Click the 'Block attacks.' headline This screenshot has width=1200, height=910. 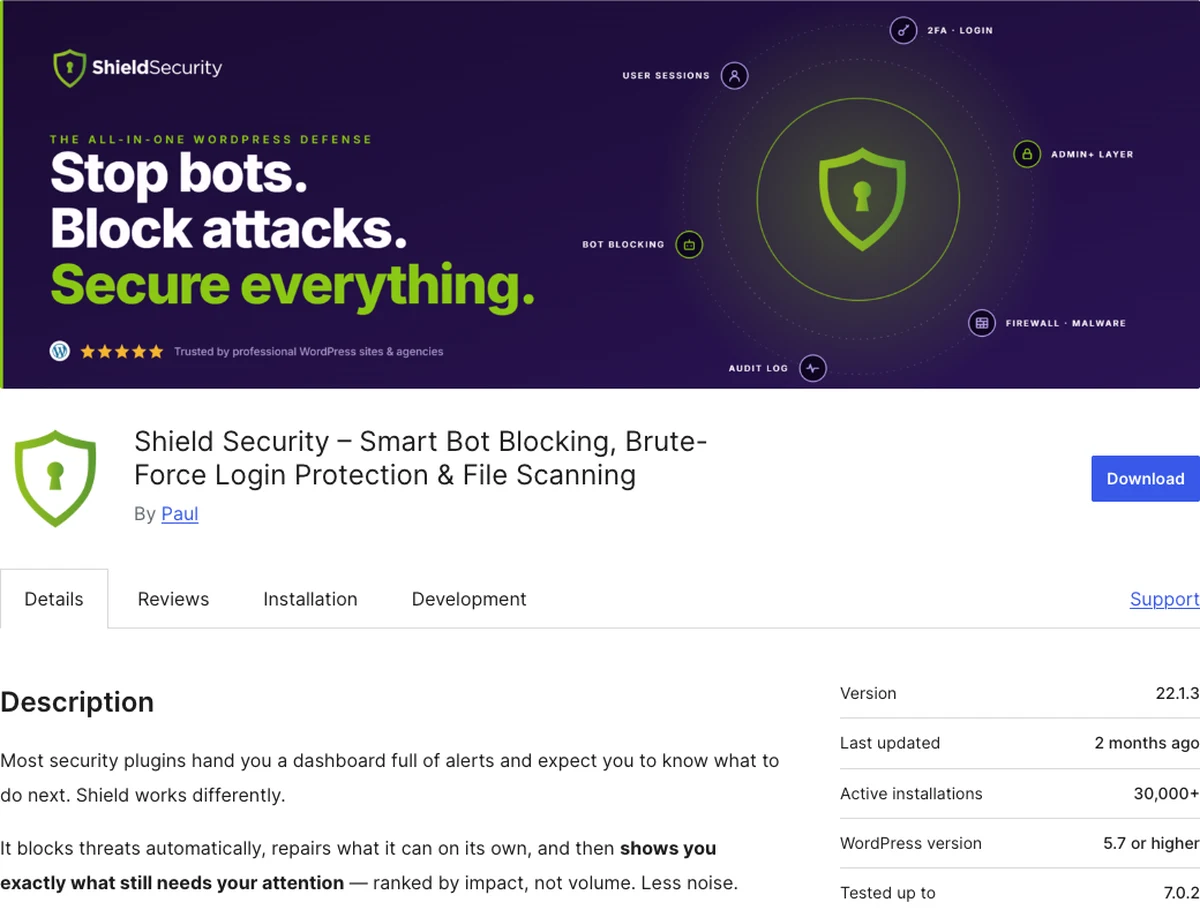(229, 229)
